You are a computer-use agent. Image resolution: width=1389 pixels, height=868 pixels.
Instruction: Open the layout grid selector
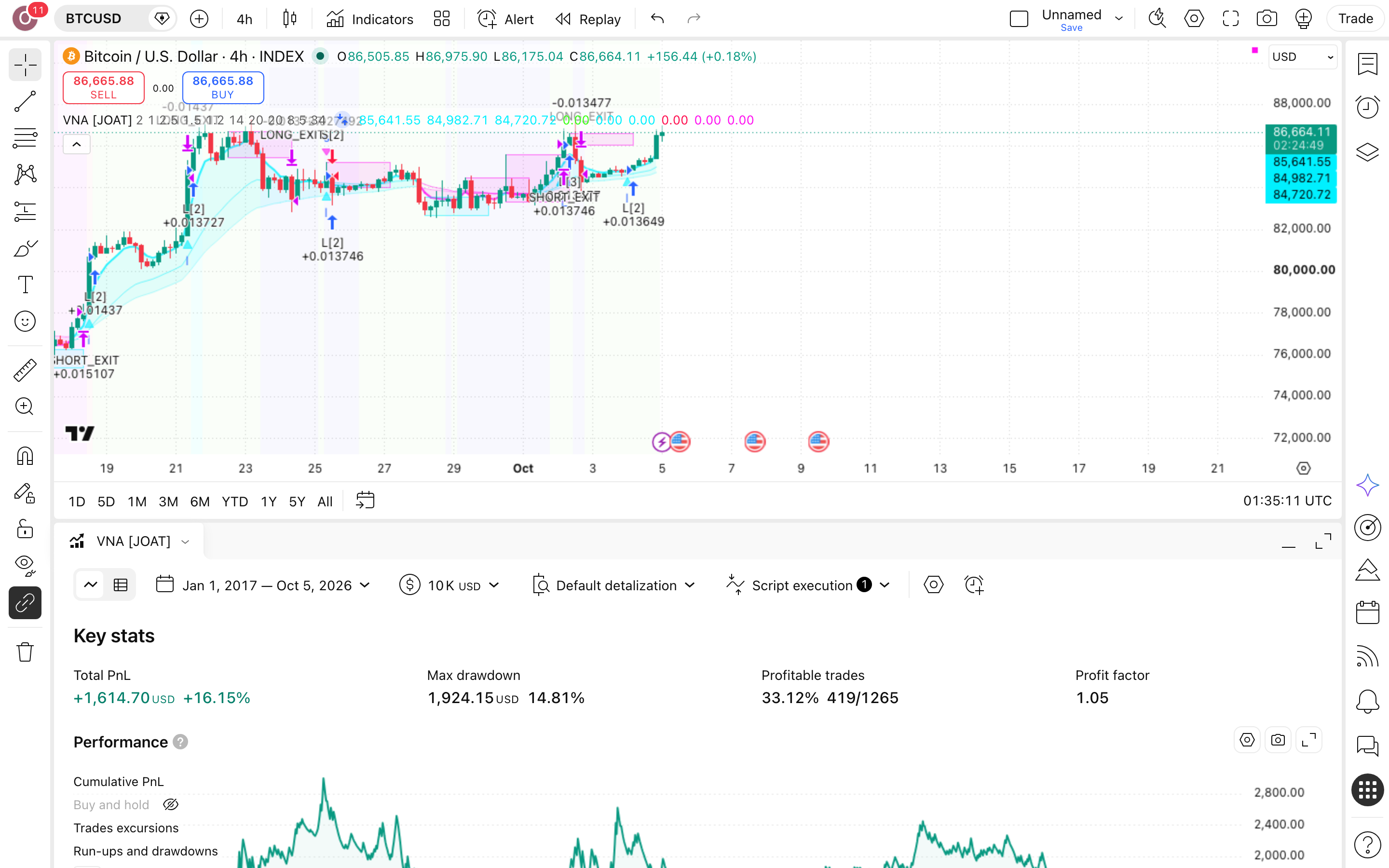tap(441, 19)
